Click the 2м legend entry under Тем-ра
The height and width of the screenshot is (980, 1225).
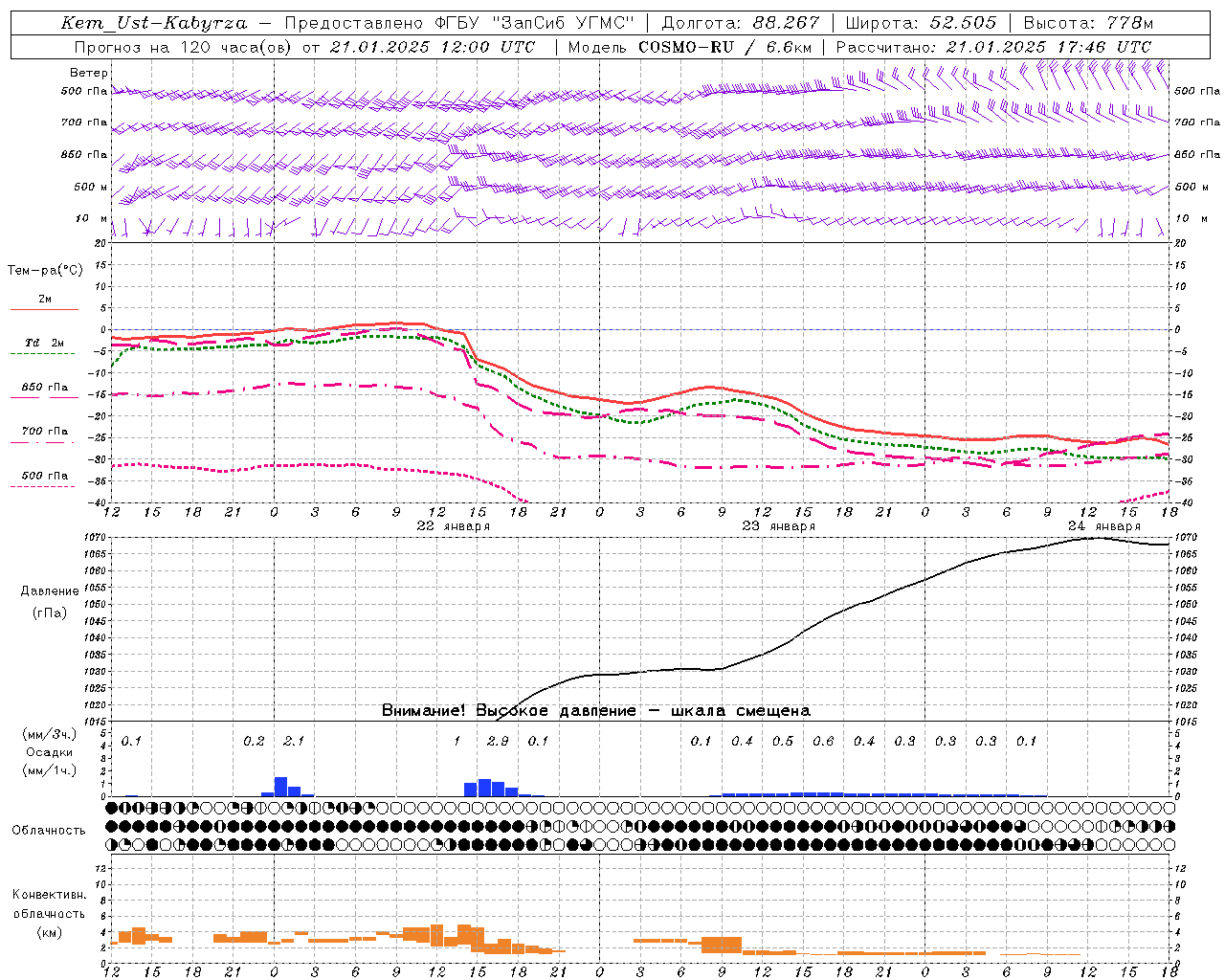(x=45, y=300)
